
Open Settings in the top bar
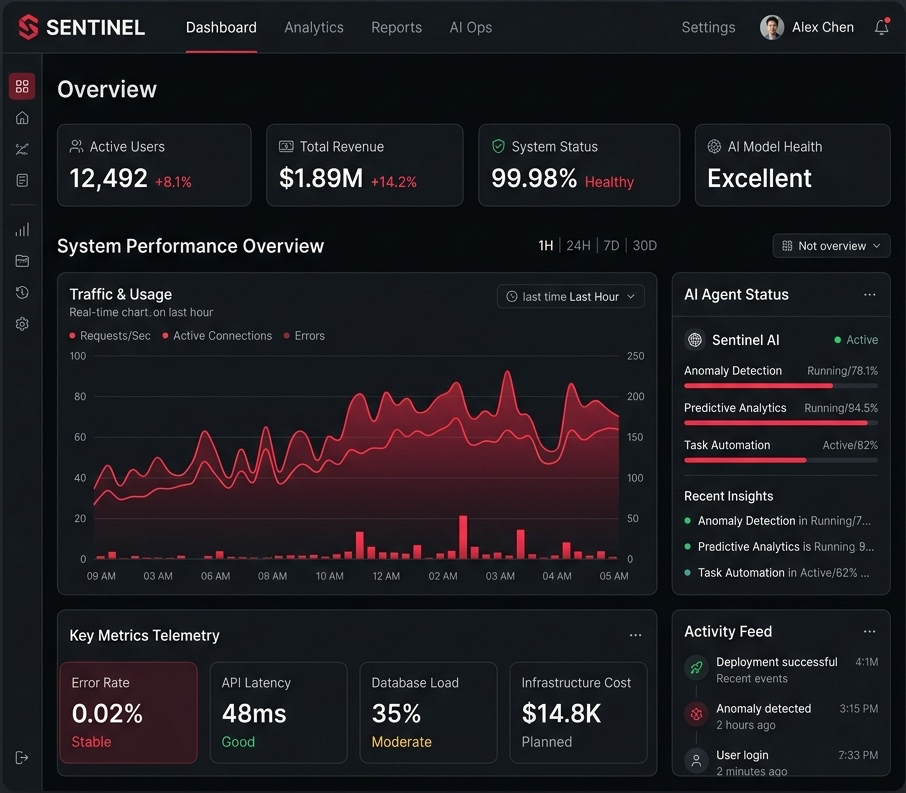(x=708, y=27)
